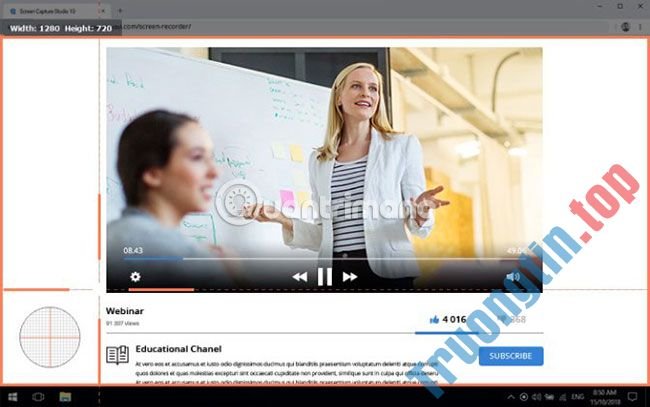Open the Action Center notifications icon
The width and height of the screenshot is (650, 407).
click(x=632, y=397)
